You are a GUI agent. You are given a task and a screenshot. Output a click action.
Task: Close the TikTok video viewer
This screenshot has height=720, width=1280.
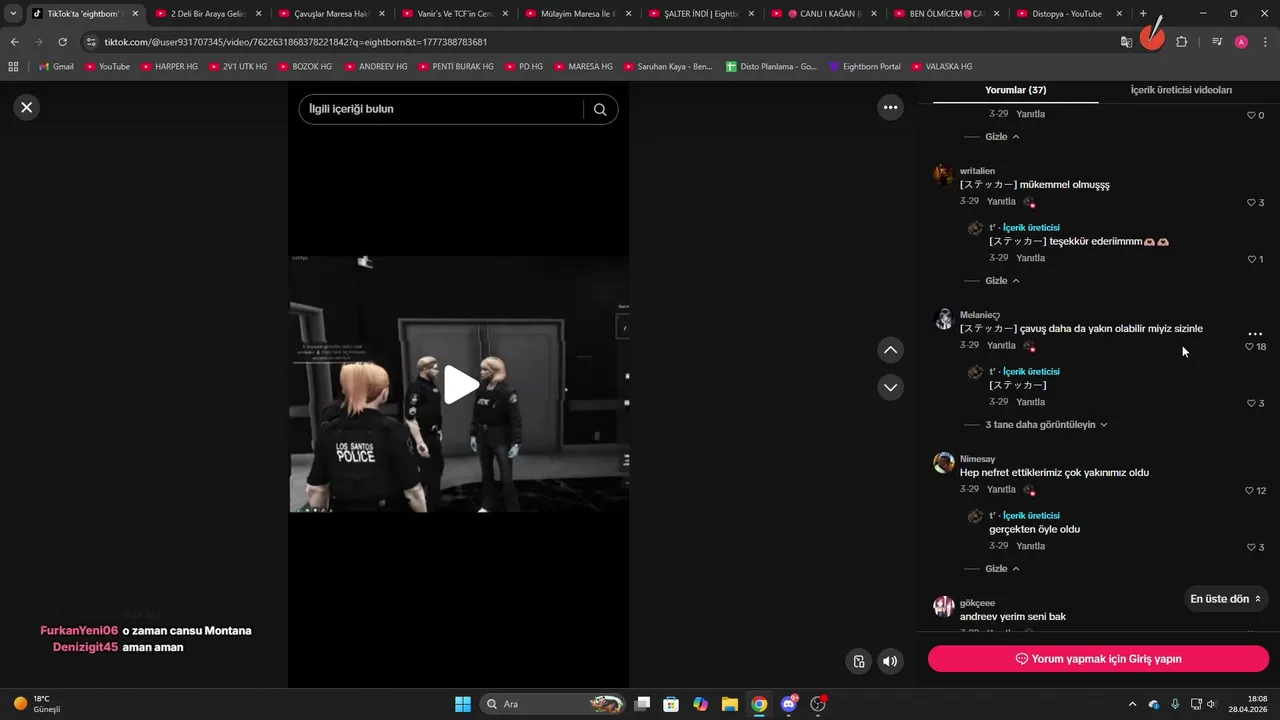point(27,107)
